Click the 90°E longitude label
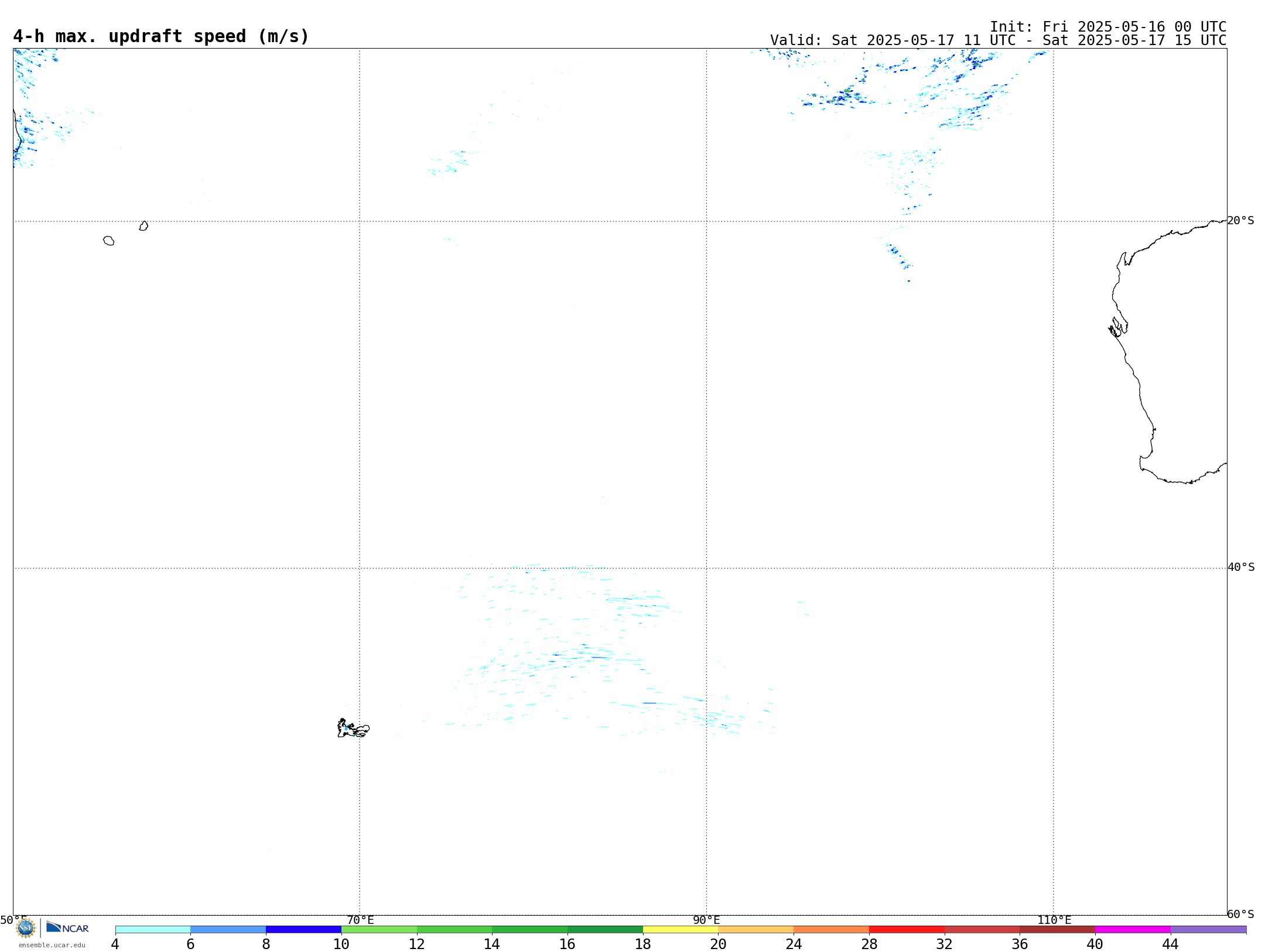 (x=706, y=920)
